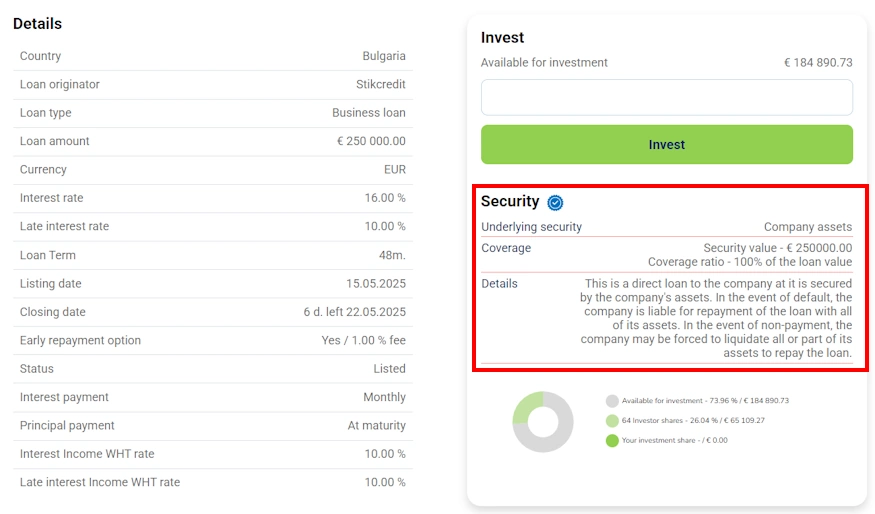
Task: Click the blue verified Security badge icon
Action: (555, 203)
